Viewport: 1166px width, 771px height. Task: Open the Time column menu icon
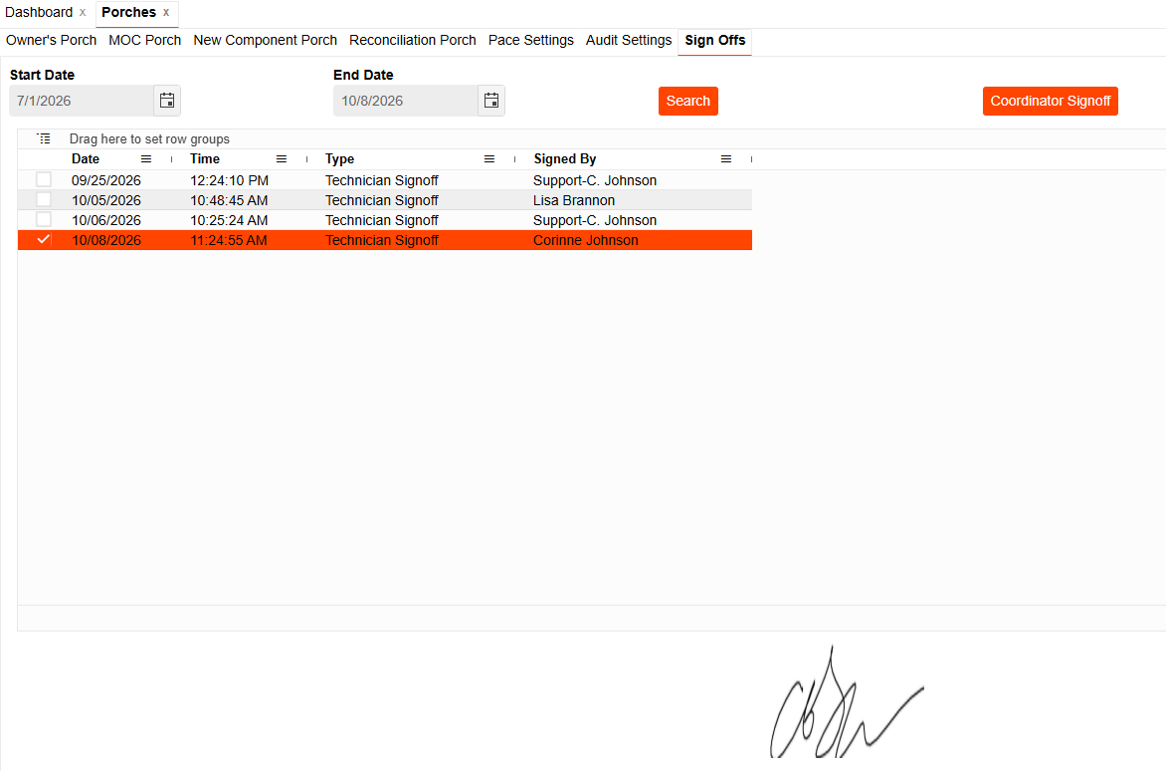click(281, 159)
